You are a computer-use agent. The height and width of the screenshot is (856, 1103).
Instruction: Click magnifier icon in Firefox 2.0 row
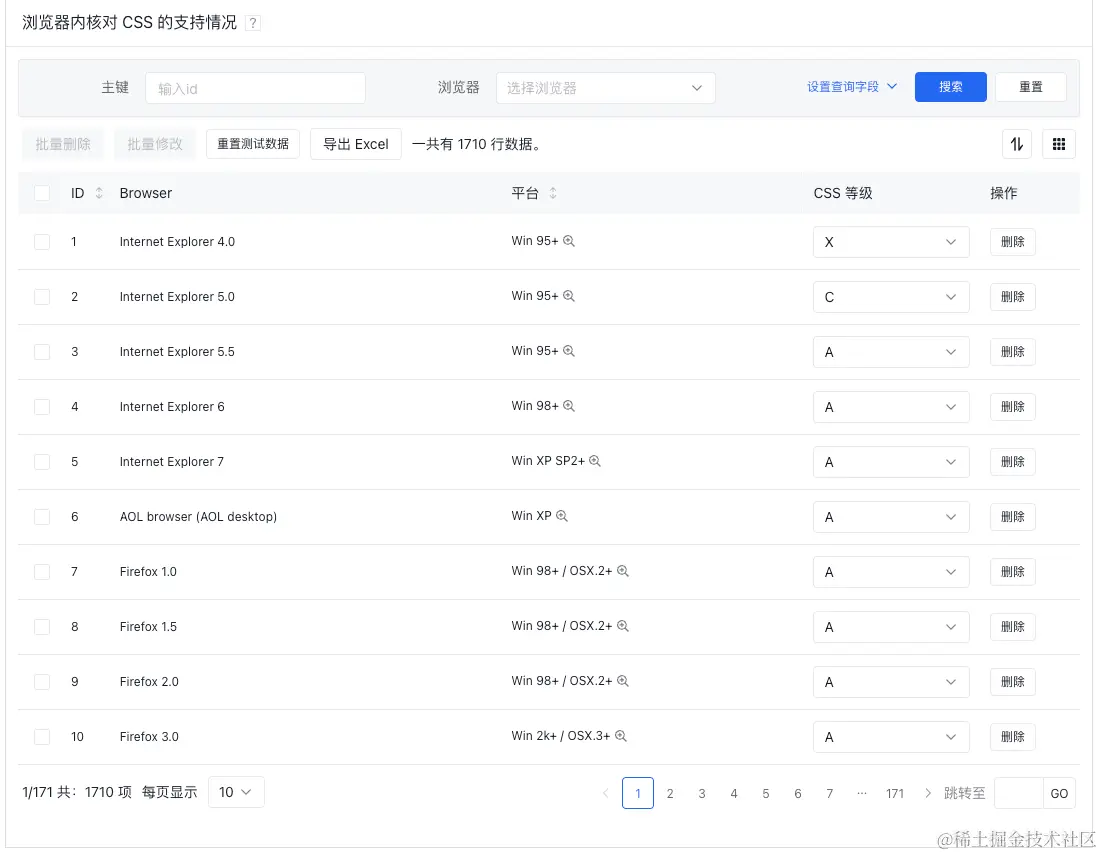(x=623, y=680)
